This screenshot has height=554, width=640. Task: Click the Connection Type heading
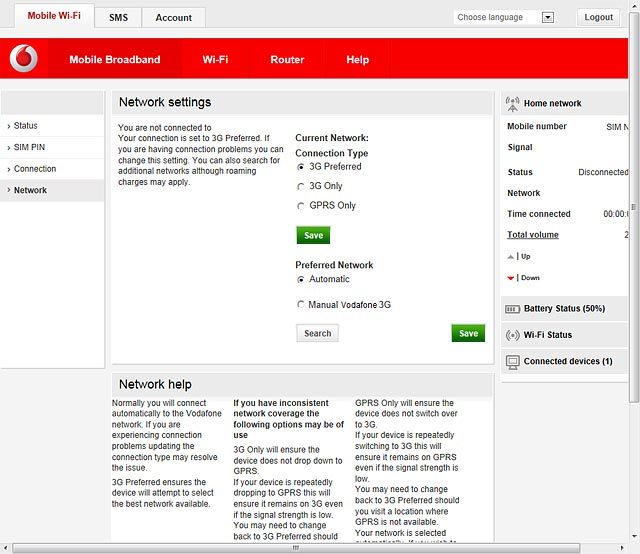click(x=331, y=153)
